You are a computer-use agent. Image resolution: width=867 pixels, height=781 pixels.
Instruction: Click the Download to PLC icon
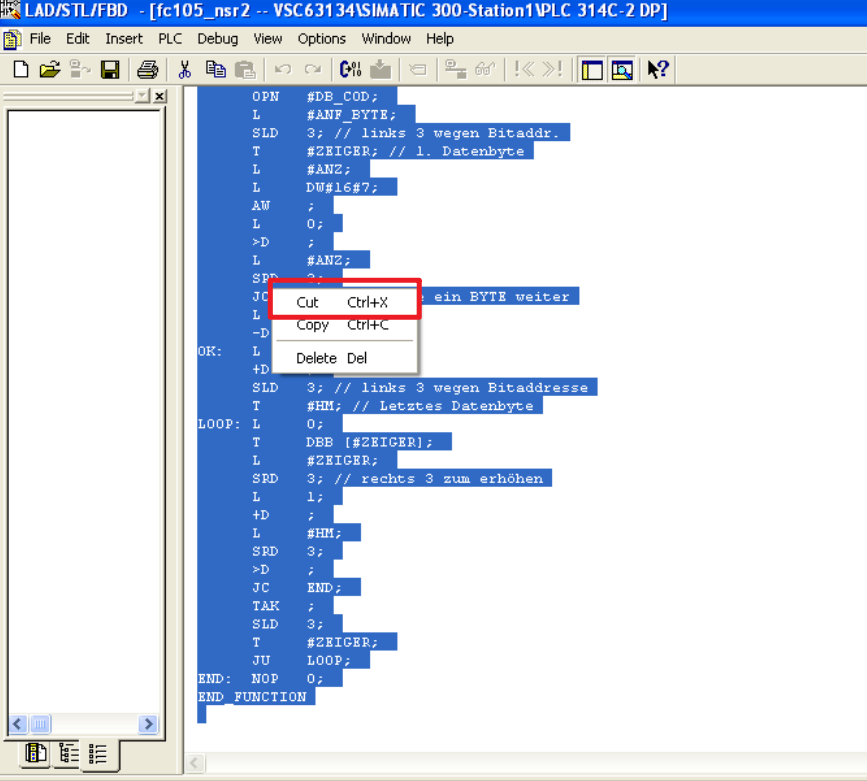[380, 69]
